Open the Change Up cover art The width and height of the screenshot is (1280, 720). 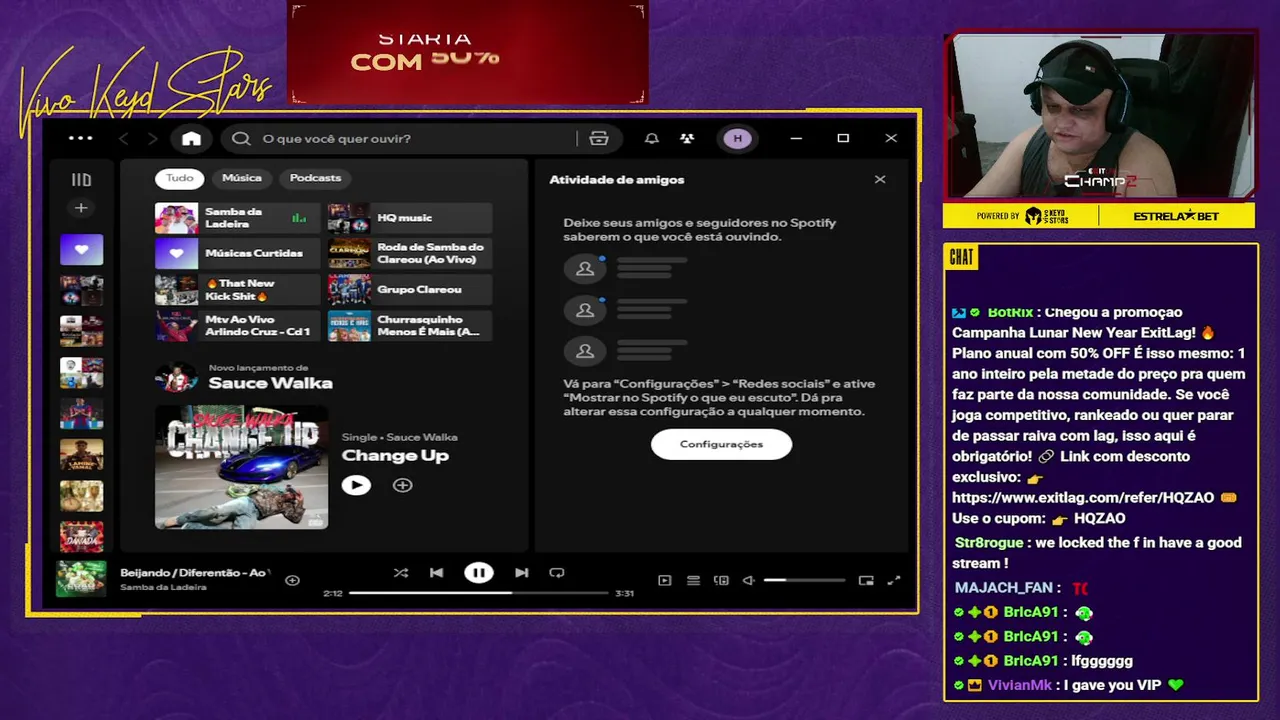pyautogui.click(x=241, y=467)
